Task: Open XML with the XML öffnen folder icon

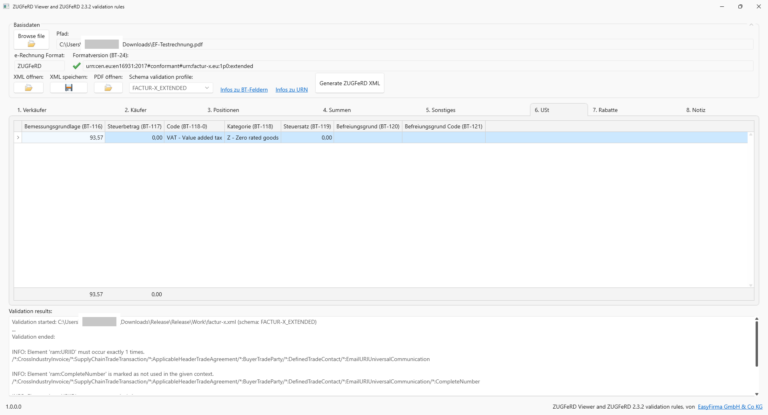Action: click(x=29, y=88)
